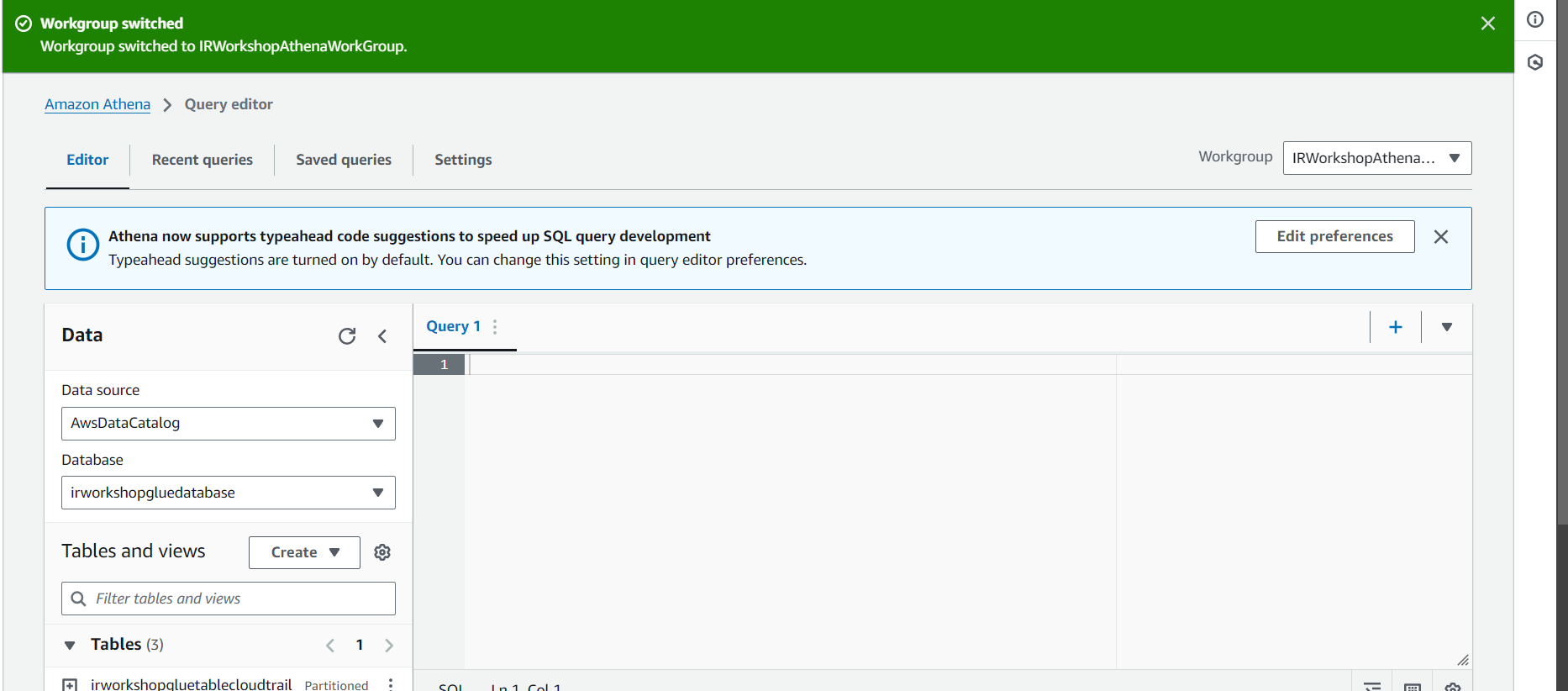Collapse the Tables section

[x=70, y=646]
